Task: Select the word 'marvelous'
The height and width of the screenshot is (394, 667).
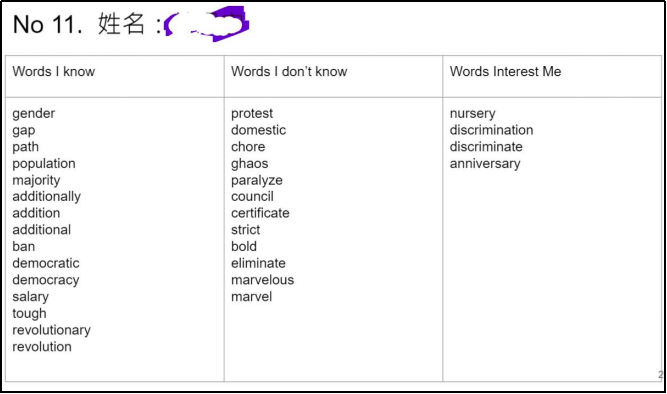Action: click(x=262, y=280)
